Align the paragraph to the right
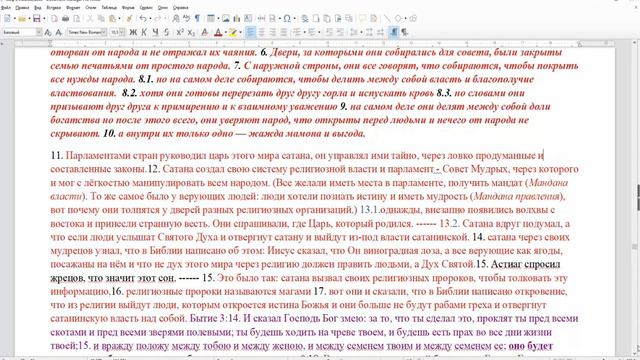This screenshot has height=360, width=640. click(273, 32)
